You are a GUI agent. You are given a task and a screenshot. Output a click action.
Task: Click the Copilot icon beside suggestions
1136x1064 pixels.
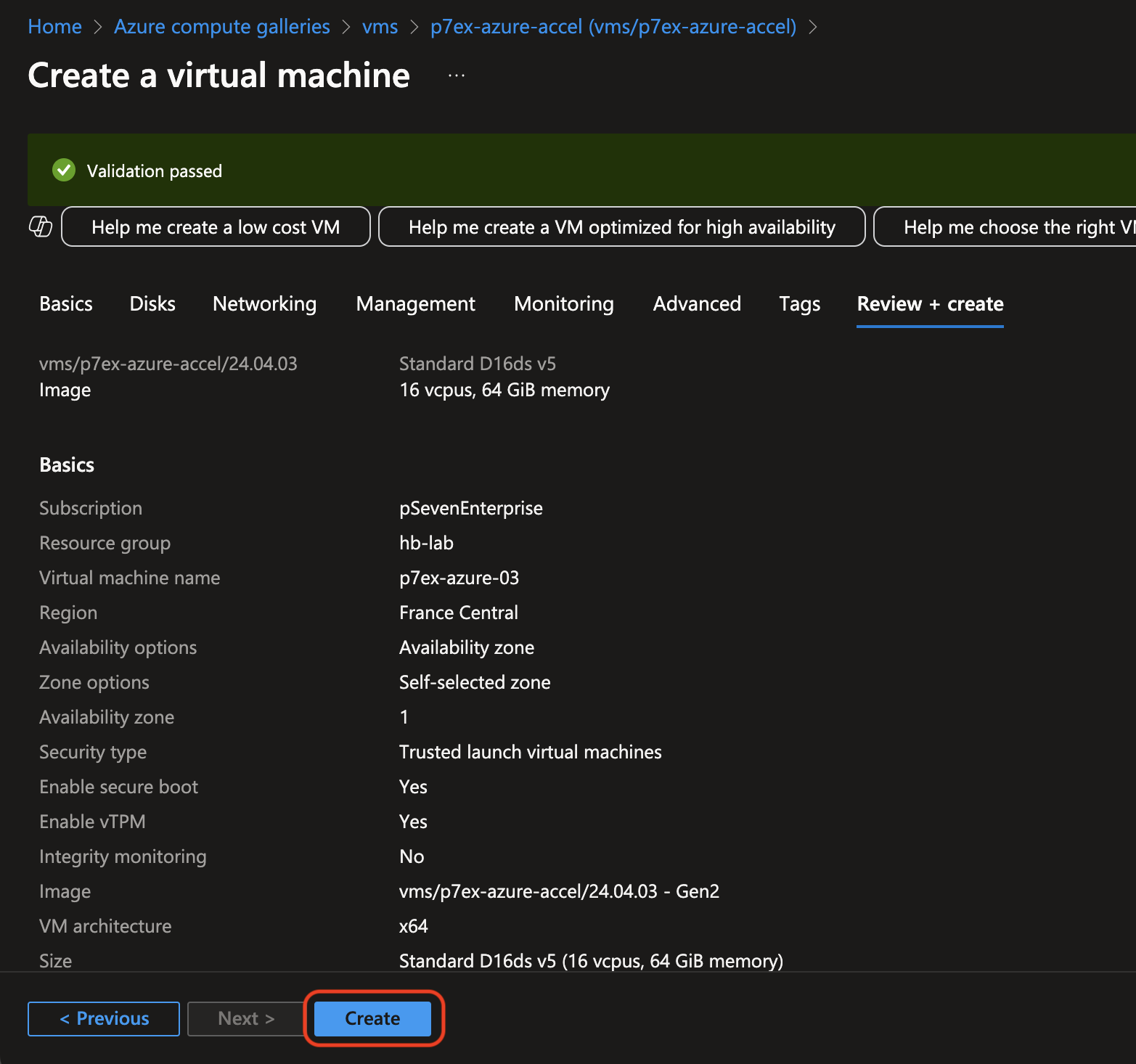[41, 226]
